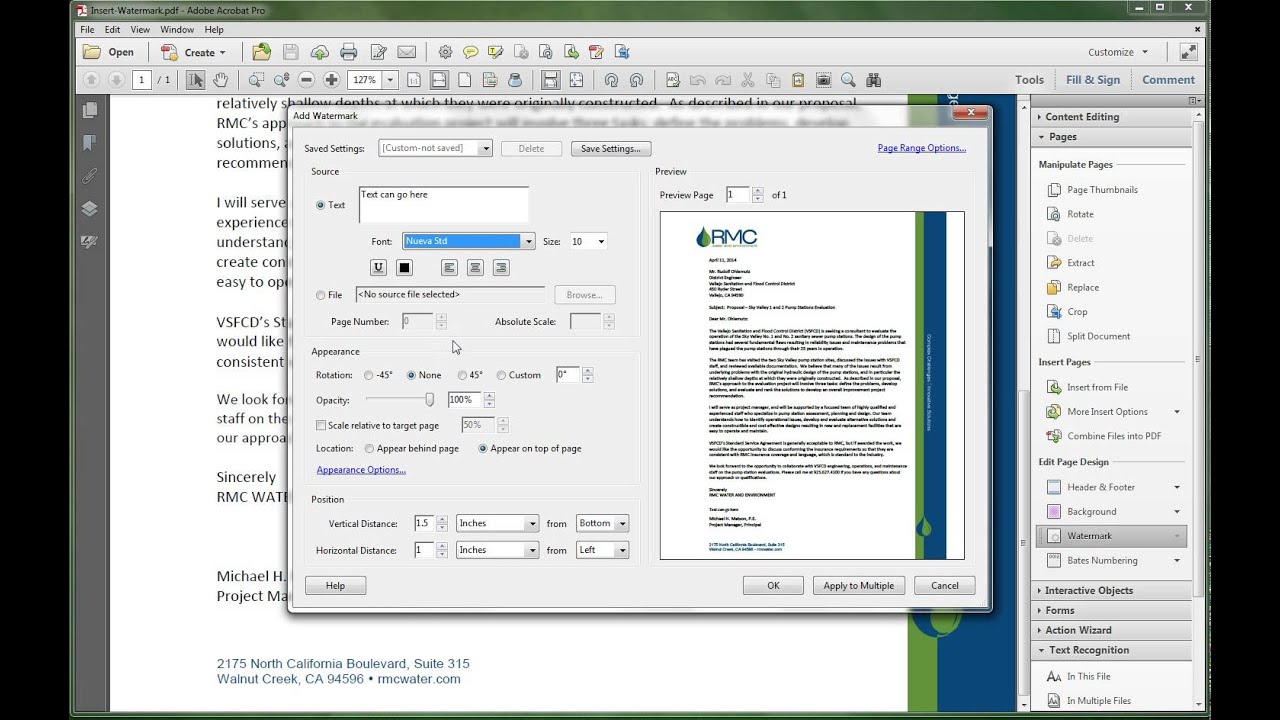Click the Underline text format button
This screenshot has width=1280, height=720.
coord(378,267)
